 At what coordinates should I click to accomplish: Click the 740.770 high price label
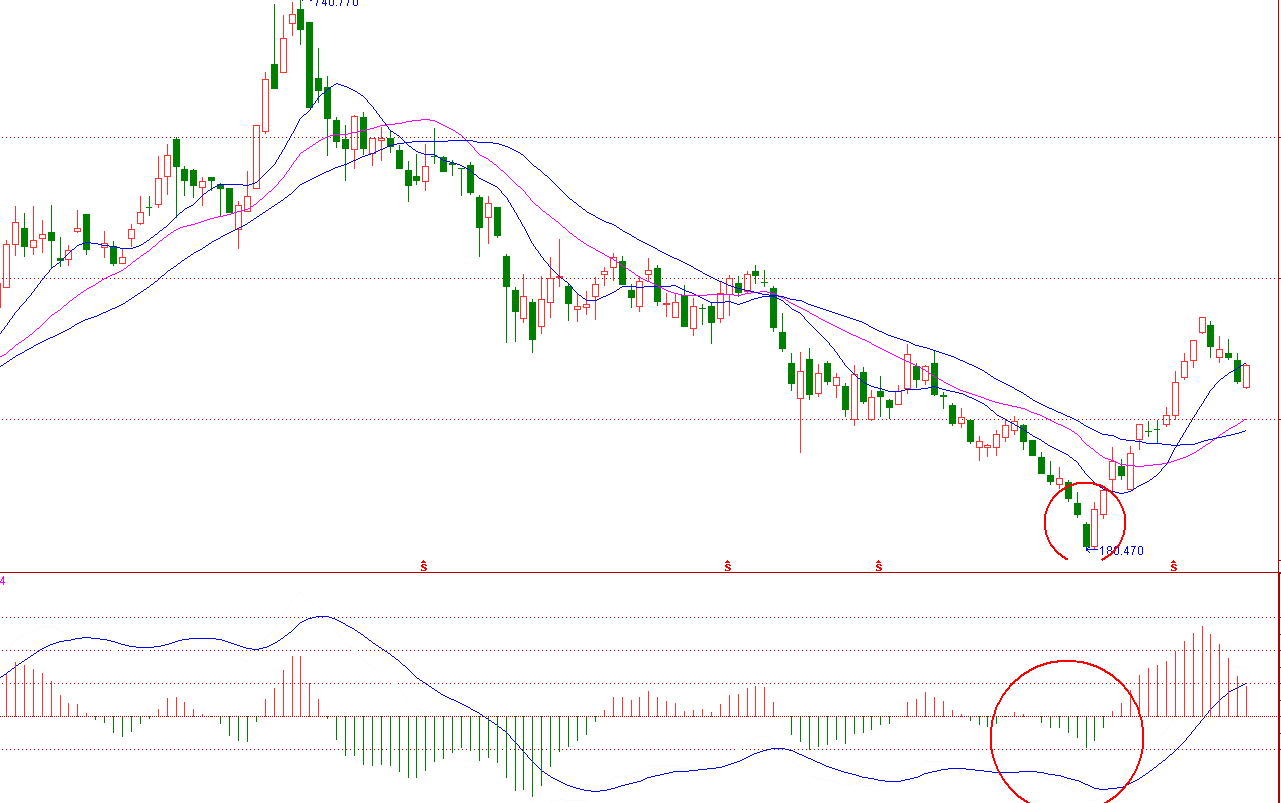(x=336, y=3)
